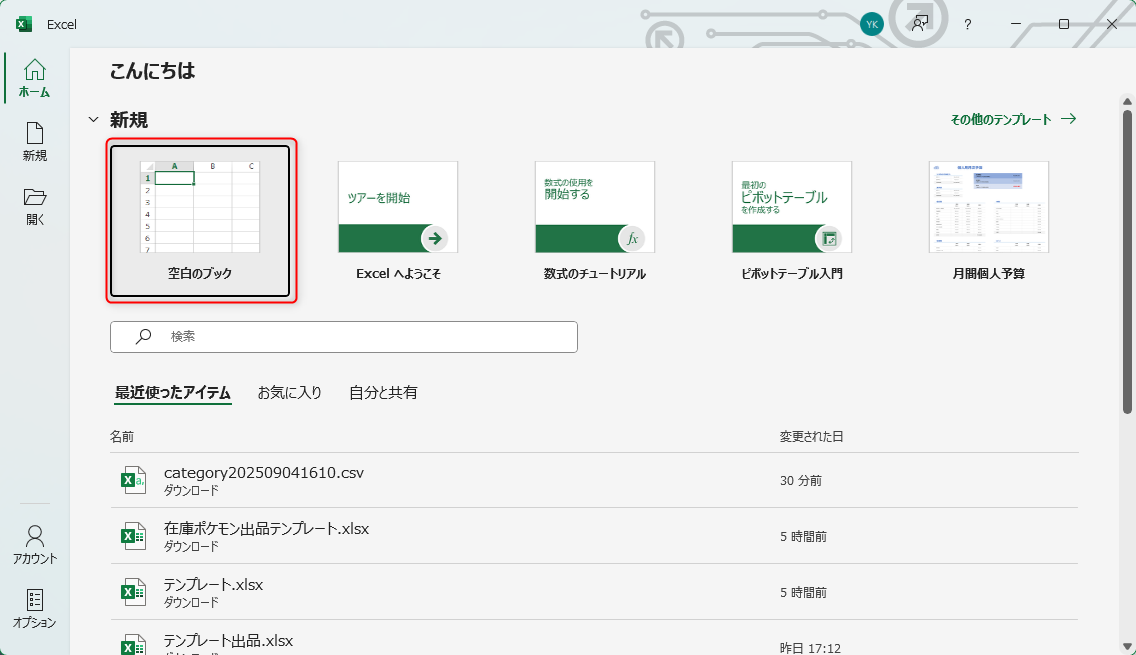Open 在庫ポケモン出品テンプレート.xlsx from recent list
The image size is (1136, 655).
tap(594, 535)
